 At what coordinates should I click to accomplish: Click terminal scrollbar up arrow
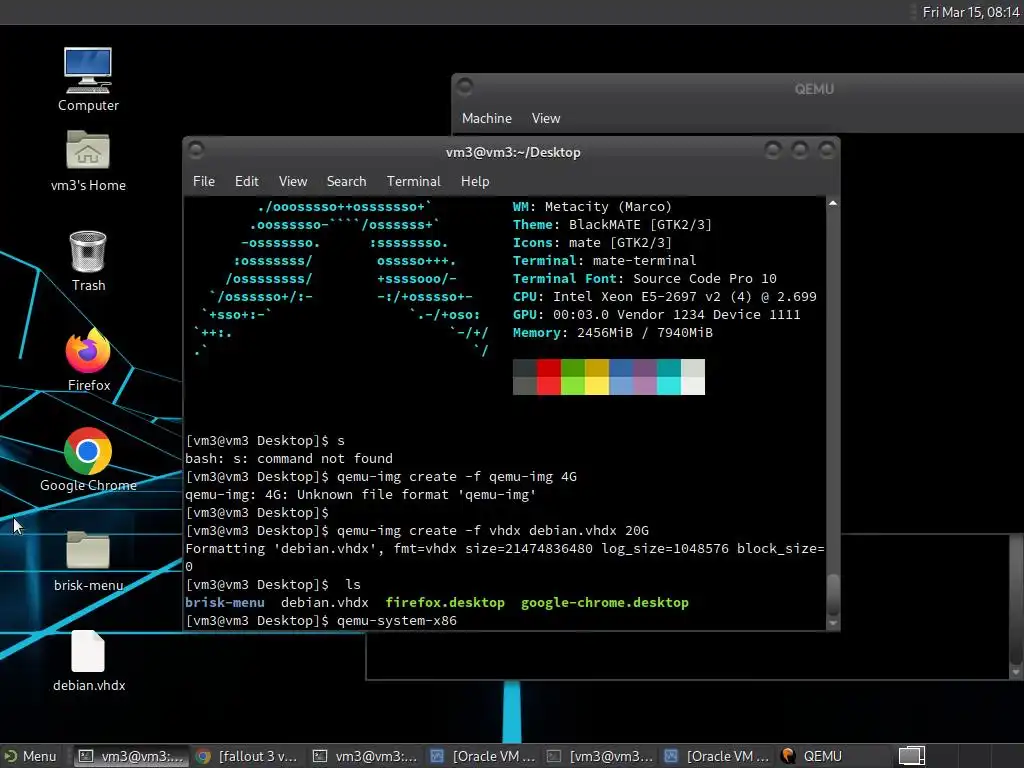click(x=833, y=204)
